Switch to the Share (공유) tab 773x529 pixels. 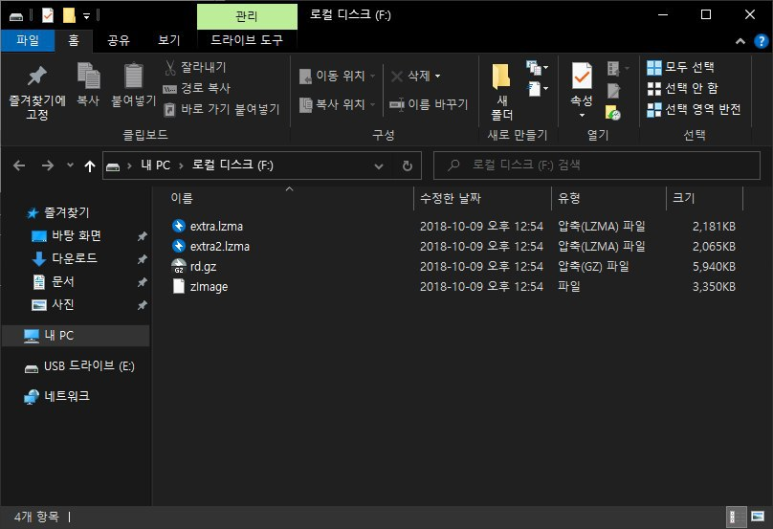pyautogui.click(x=119, y=40)
